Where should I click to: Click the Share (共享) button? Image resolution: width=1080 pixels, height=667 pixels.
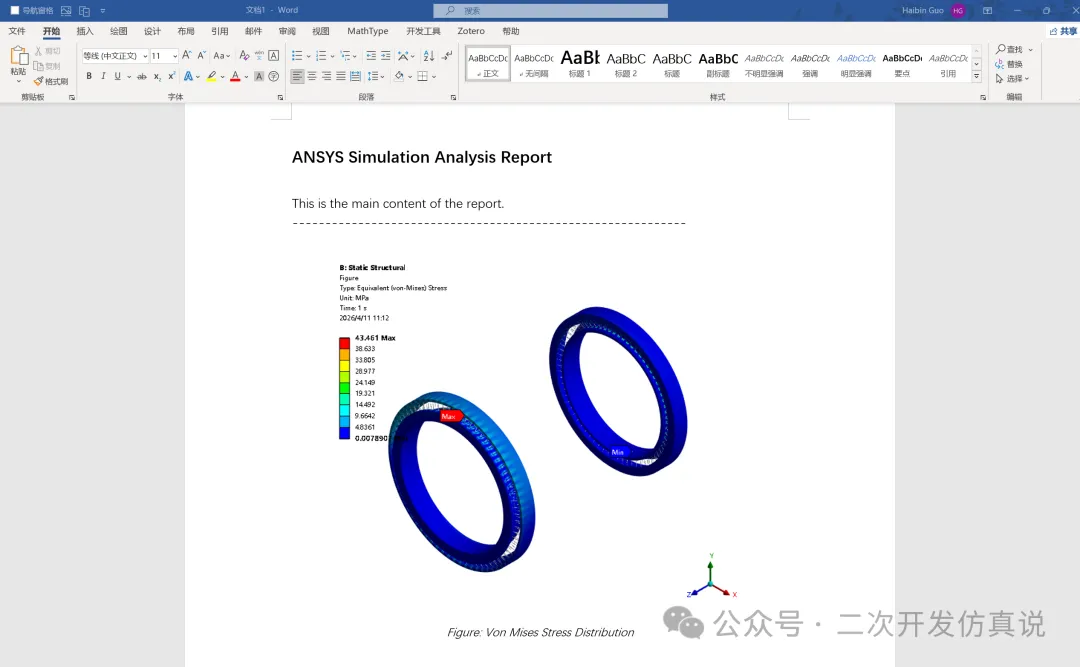(x=1063, y=31)
